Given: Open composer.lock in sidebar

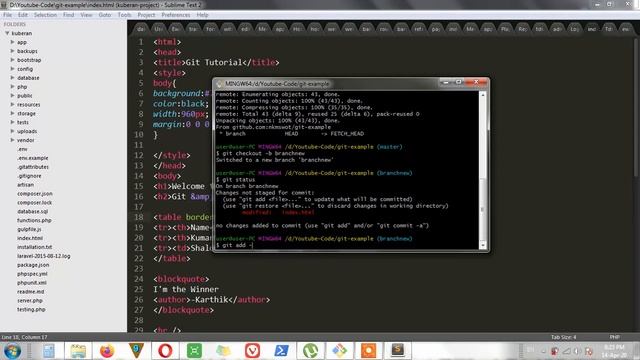Looking at the screenshot, I should coord(34,202).
